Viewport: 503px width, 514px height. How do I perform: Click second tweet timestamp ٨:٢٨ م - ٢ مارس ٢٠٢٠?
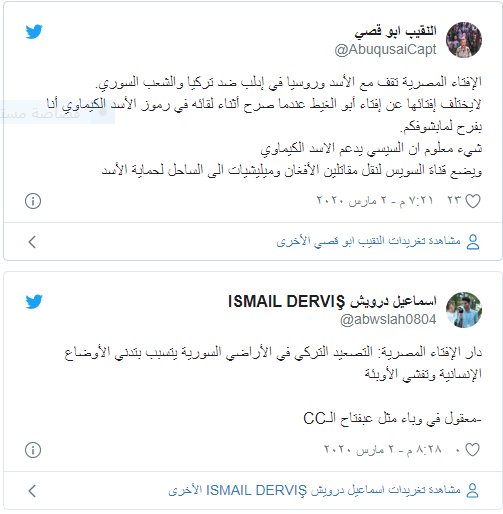point(382,450)
